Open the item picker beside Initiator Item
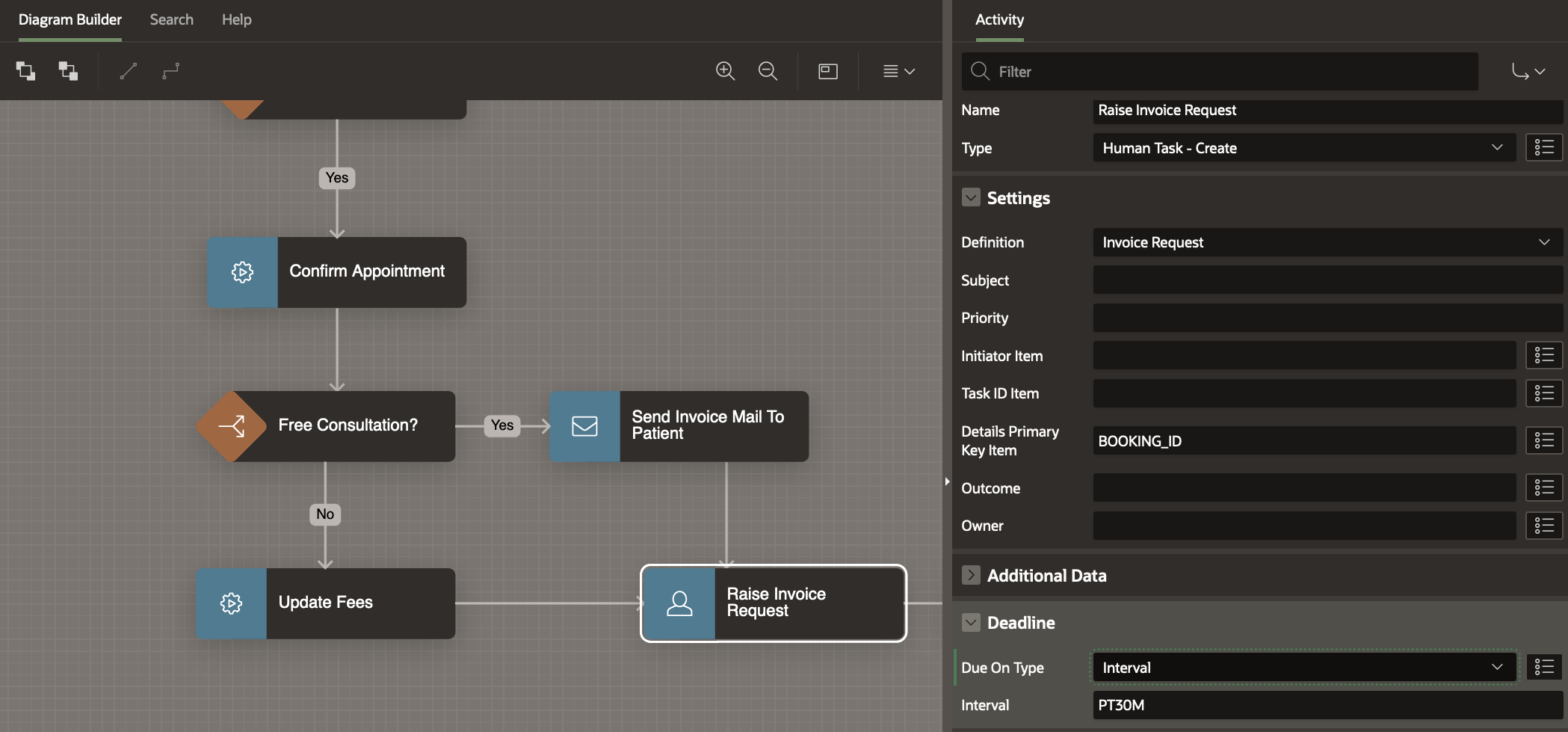 click(x=1543, y=355)
